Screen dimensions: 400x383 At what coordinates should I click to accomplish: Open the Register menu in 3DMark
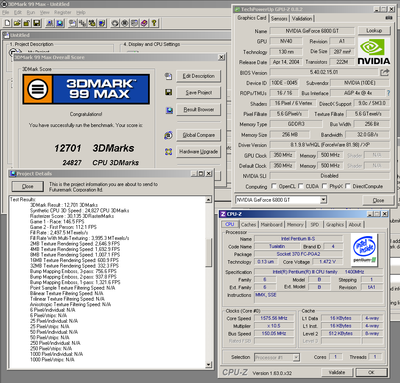coord(62,12)
